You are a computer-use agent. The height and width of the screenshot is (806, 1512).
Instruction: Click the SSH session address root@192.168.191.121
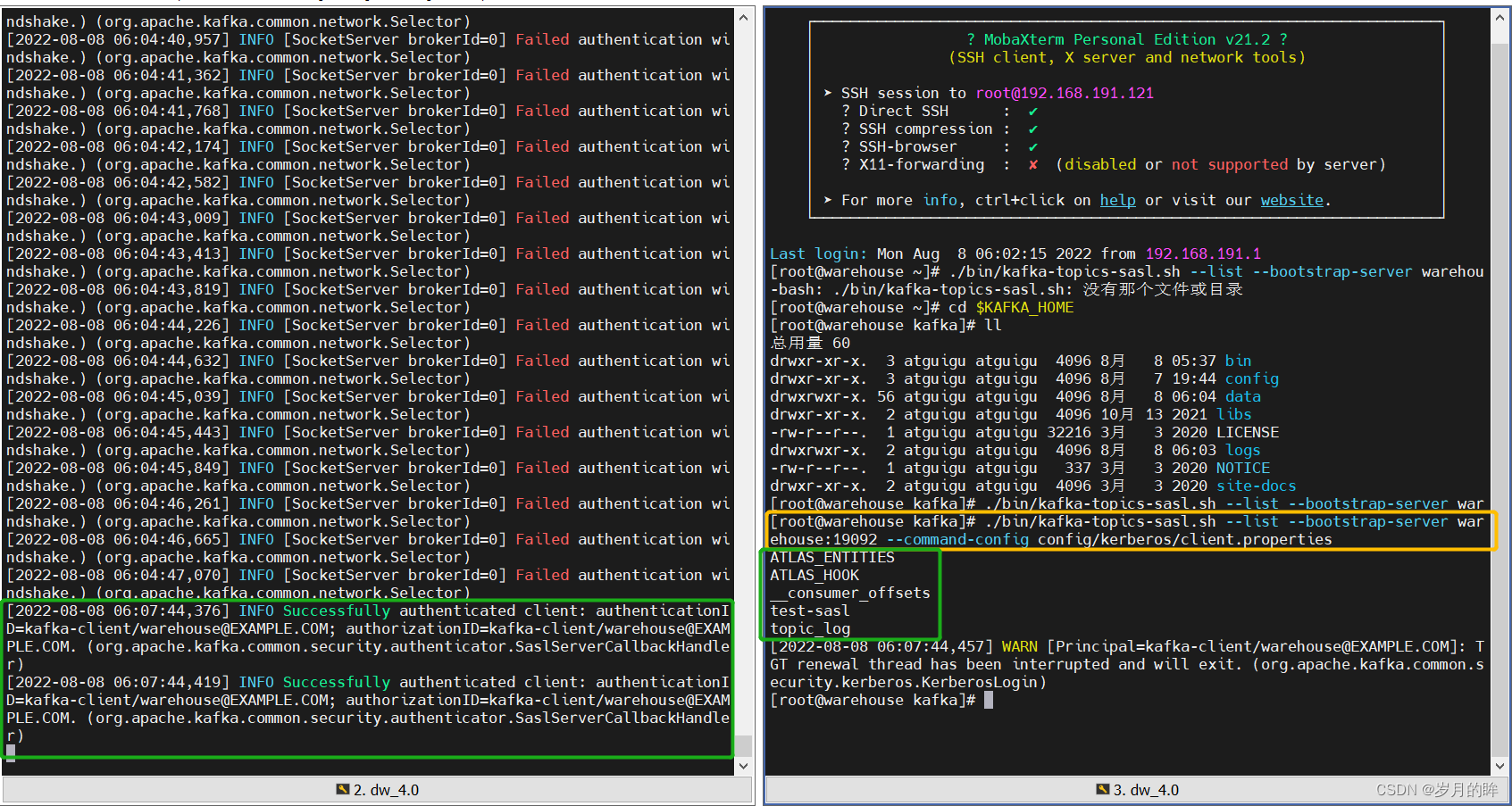point(1065,93)
